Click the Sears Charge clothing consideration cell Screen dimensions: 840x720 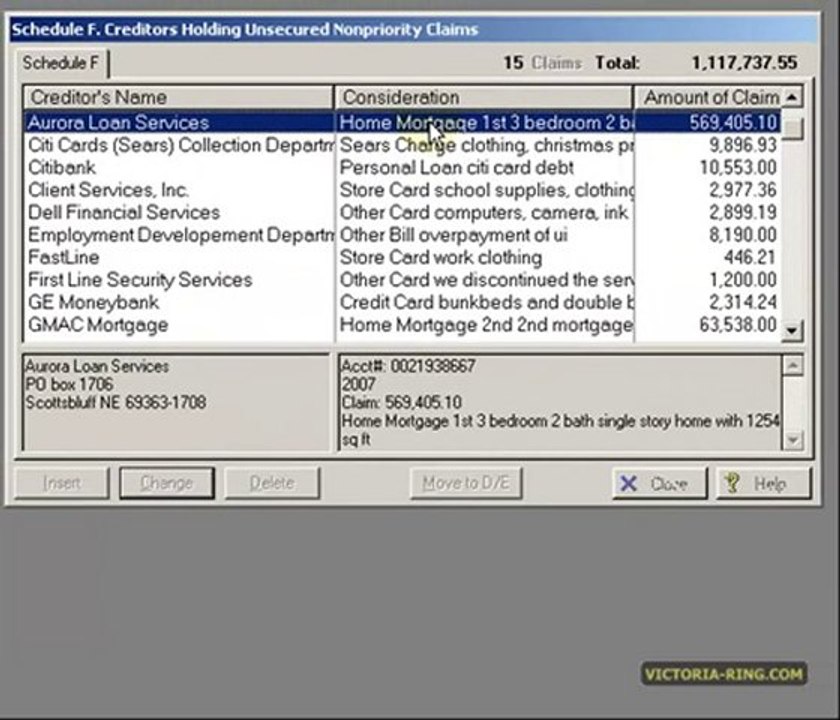pos(485,145)
